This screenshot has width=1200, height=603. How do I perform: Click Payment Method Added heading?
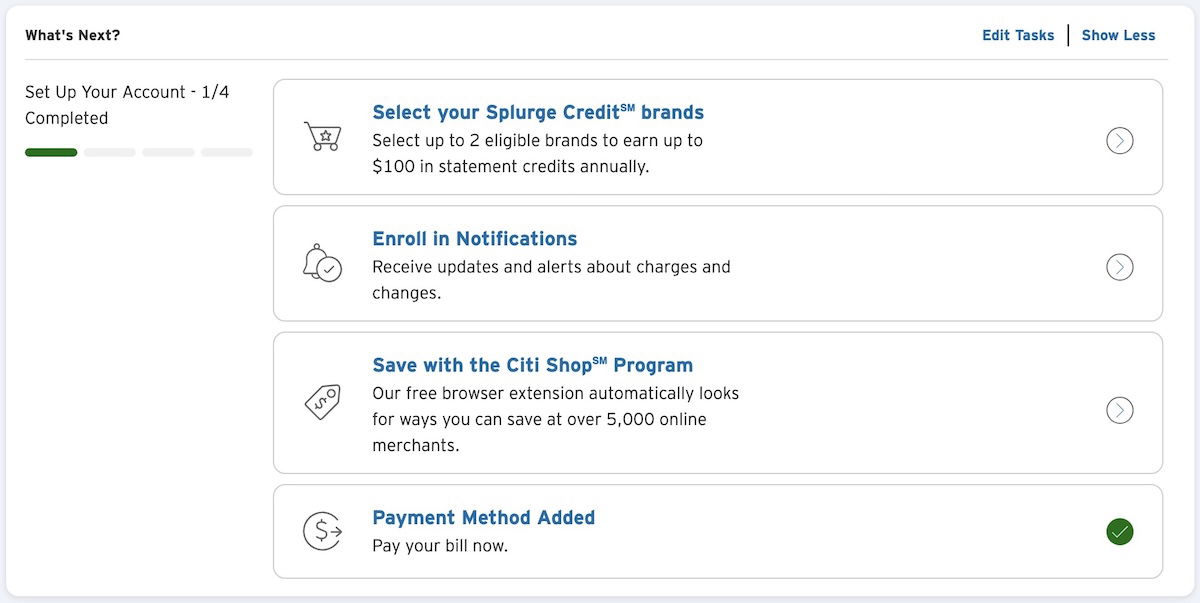[x=483, y=518]
